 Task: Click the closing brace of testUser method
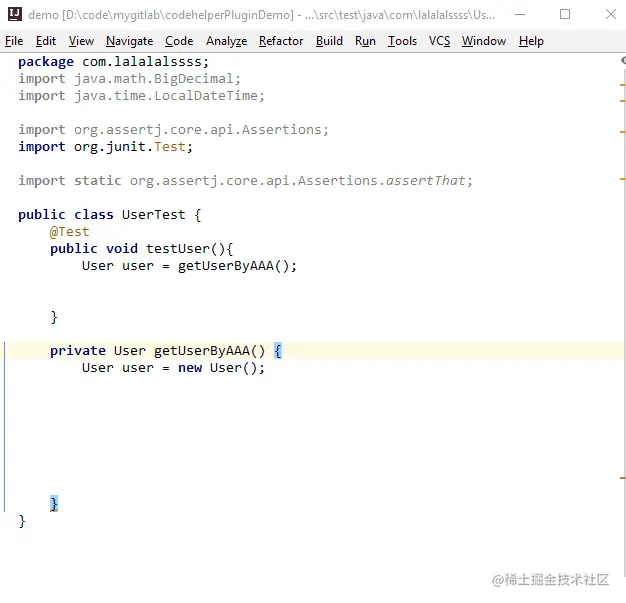(54, 317)
